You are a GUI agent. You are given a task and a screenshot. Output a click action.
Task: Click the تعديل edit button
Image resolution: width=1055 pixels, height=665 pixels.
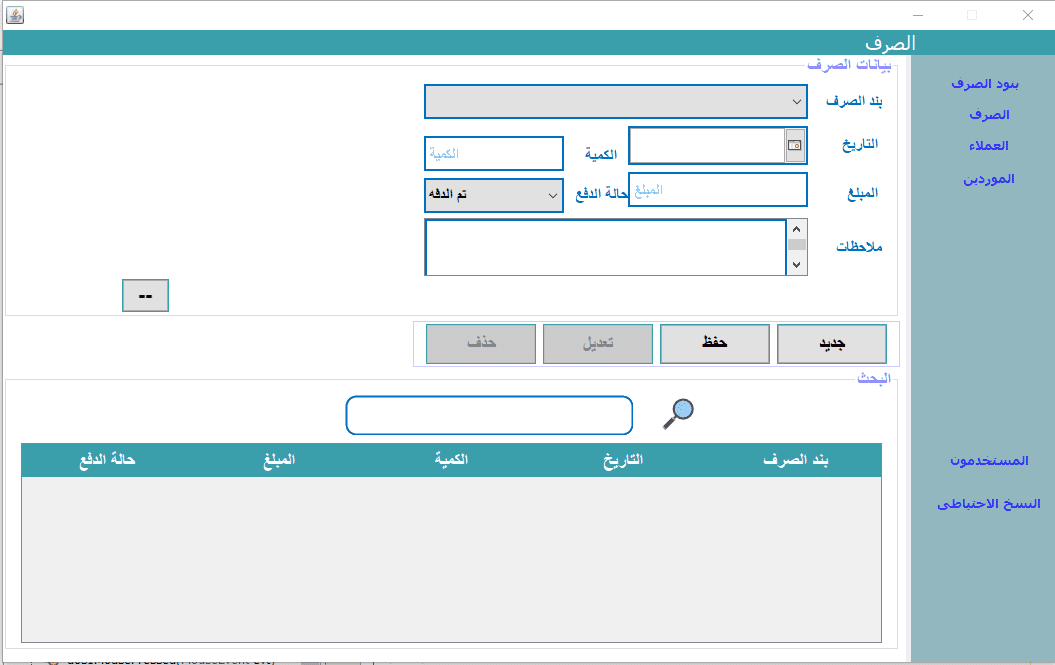point(597,344)
